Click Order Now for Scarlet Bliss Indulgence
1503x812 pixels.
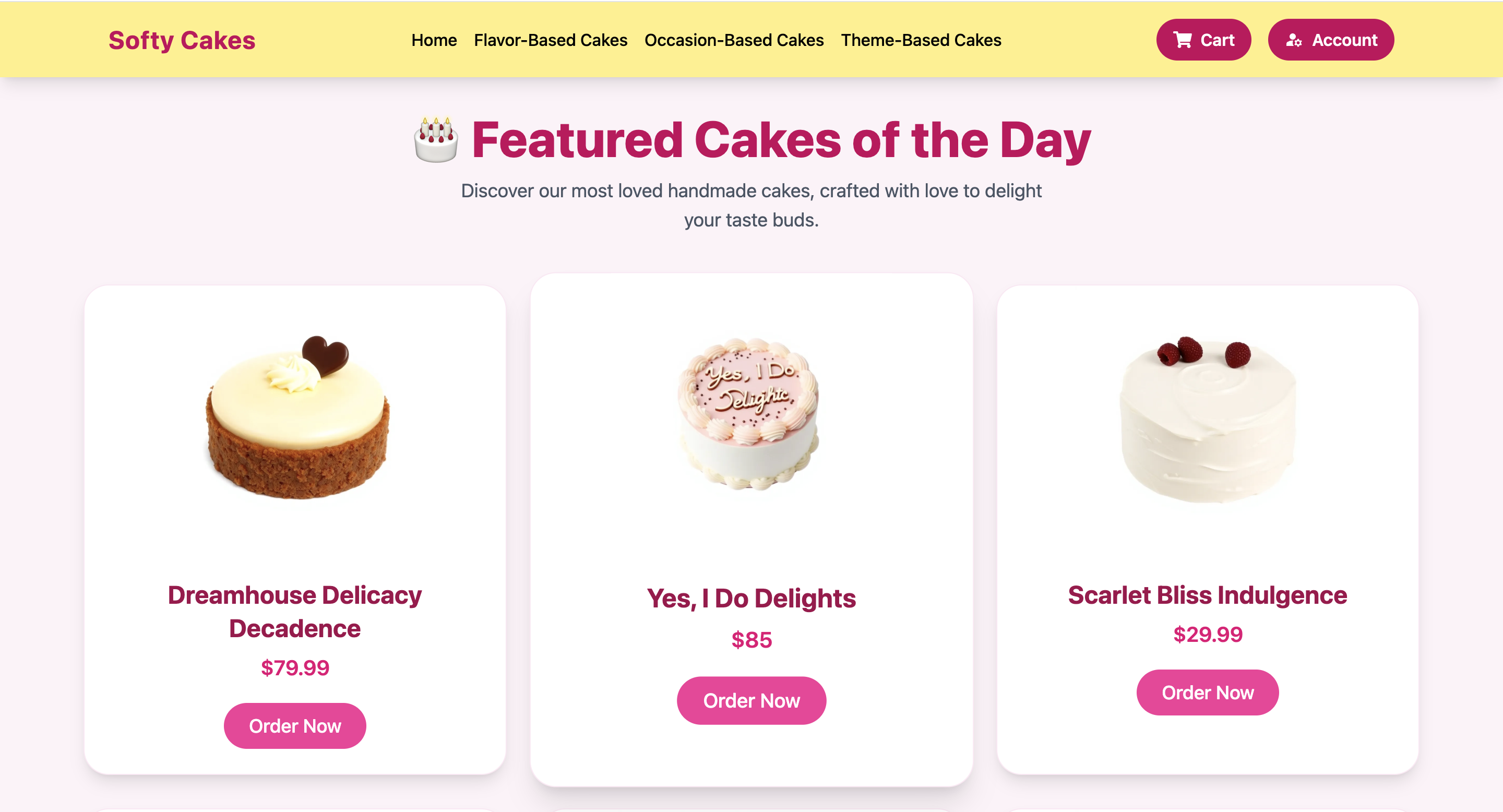tap(1207, 692)
